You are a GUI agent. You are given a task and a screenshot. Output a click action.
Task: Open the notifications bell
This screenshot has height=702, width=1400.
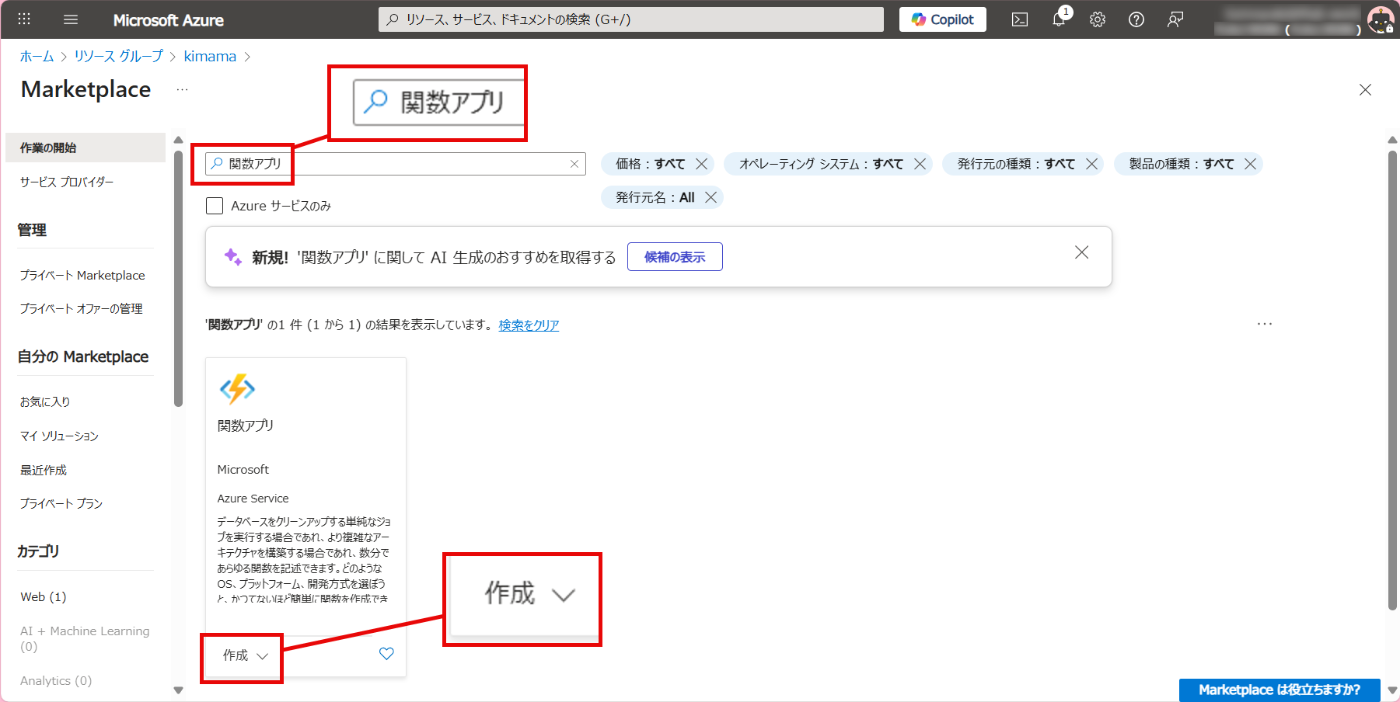click(1059, 20)
